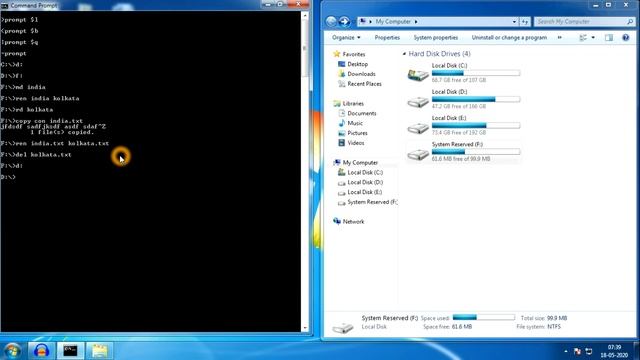Open the address bar history dropdown
Image resolution: width=640 pixels, height=360 pixels.
click(x=514, y=22)
